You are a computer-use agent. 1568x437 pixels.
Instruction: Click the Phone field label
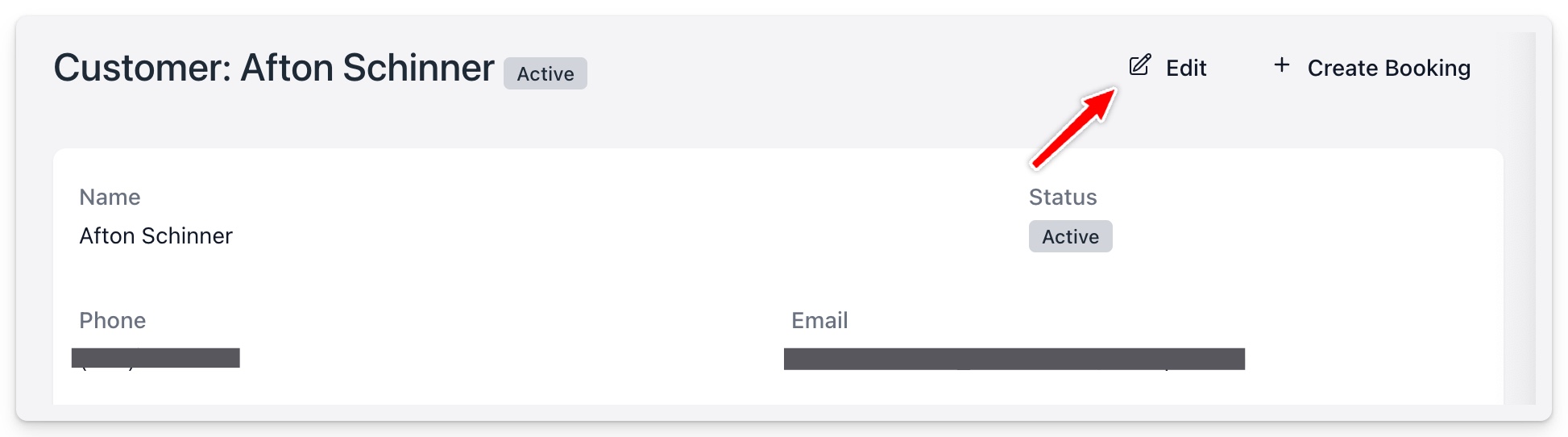tap(112, 321)
